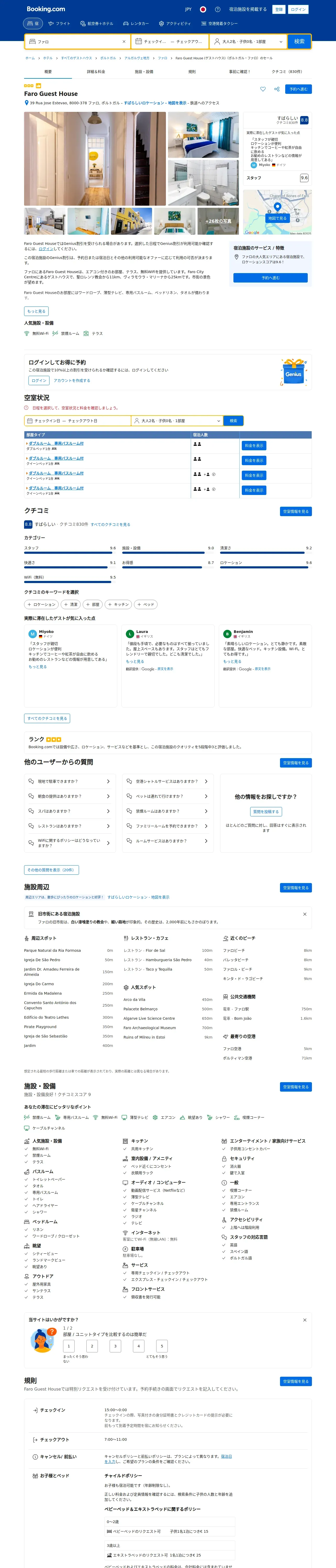Screen dimensions: 336x1568
Task: Save property with the heart icon
Action: 263,89
